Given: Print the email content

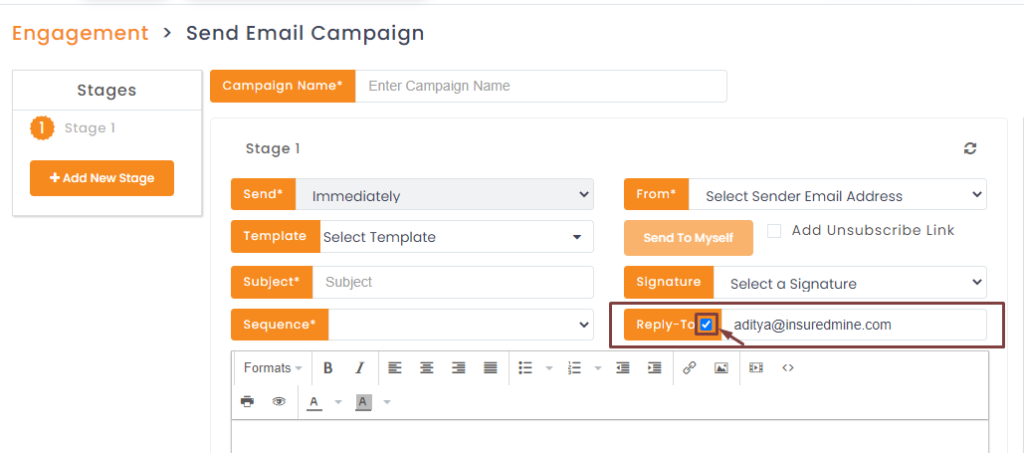Looking at the screenshot, I should [x=247, y=402].
